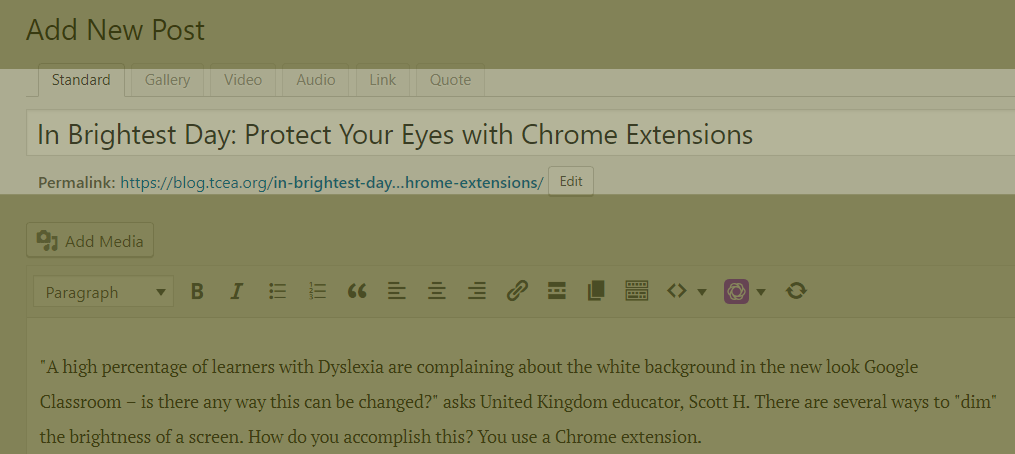Image resolution: width=1015 pixels, height=454 pixels.
Task: Apply italic formatting to selected text
Action: pyautogui.click(x=237, y=291)
